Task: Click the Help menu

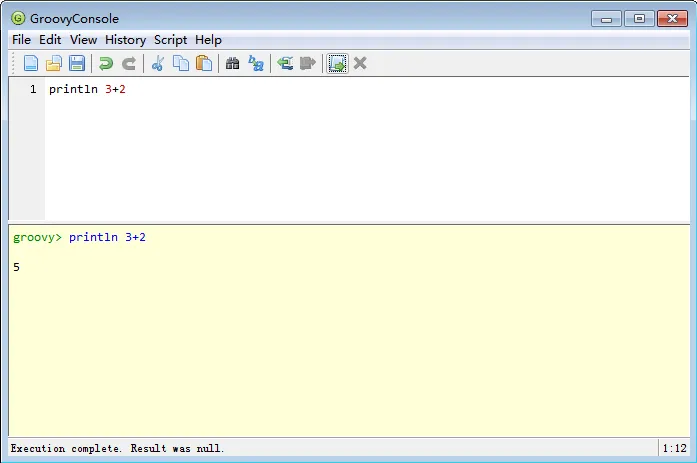Action: pyautogui.click(x=208, y=40)
